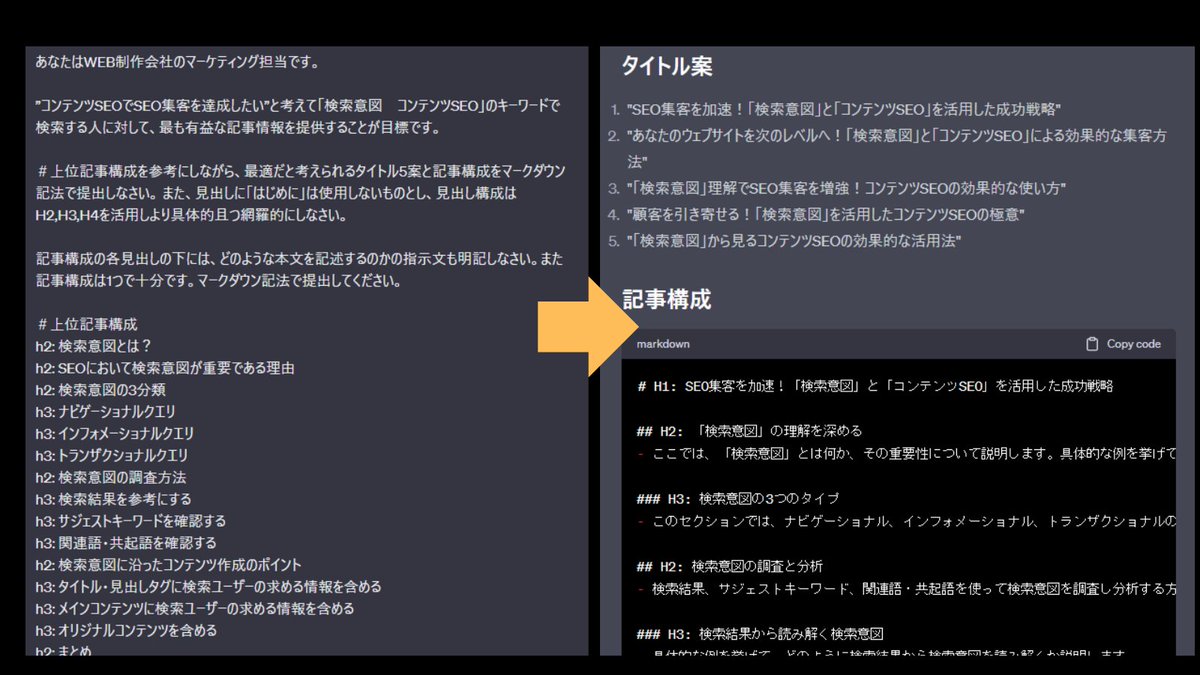The height and width of the screenshot is (675, 1200).
Task: Click the code line '検索結果、サジェストキーワード、関連語'
Action: (x=906, y=589)
